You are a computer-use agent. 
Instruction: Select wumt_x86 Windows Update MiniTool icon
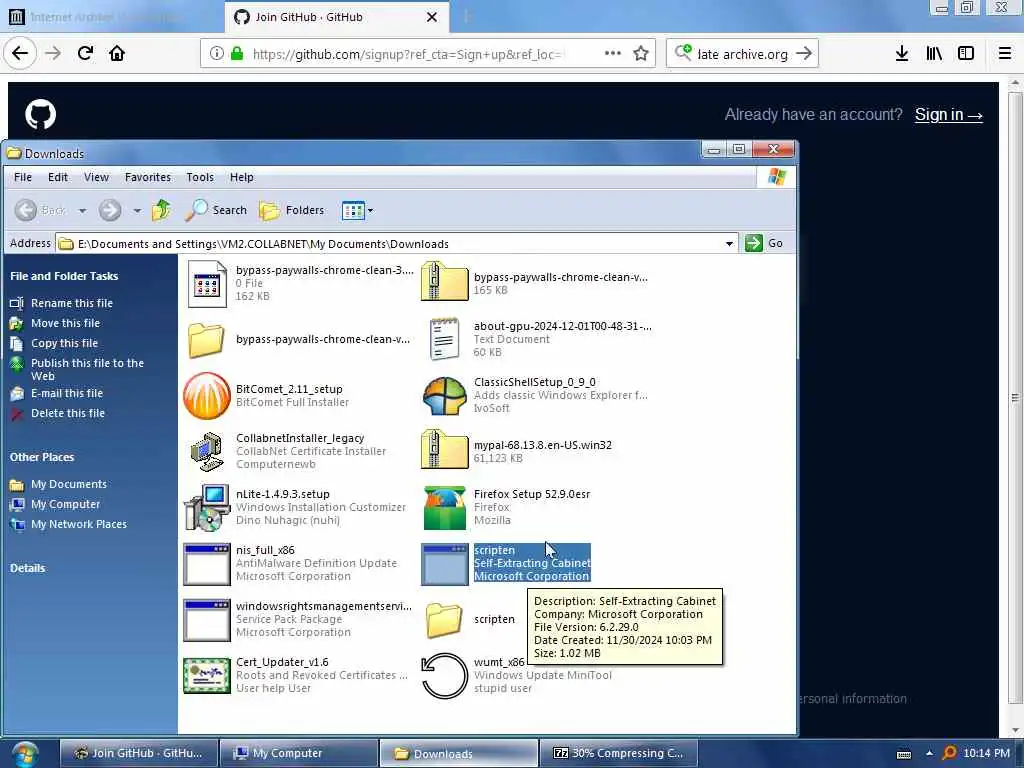coord(445,675)
